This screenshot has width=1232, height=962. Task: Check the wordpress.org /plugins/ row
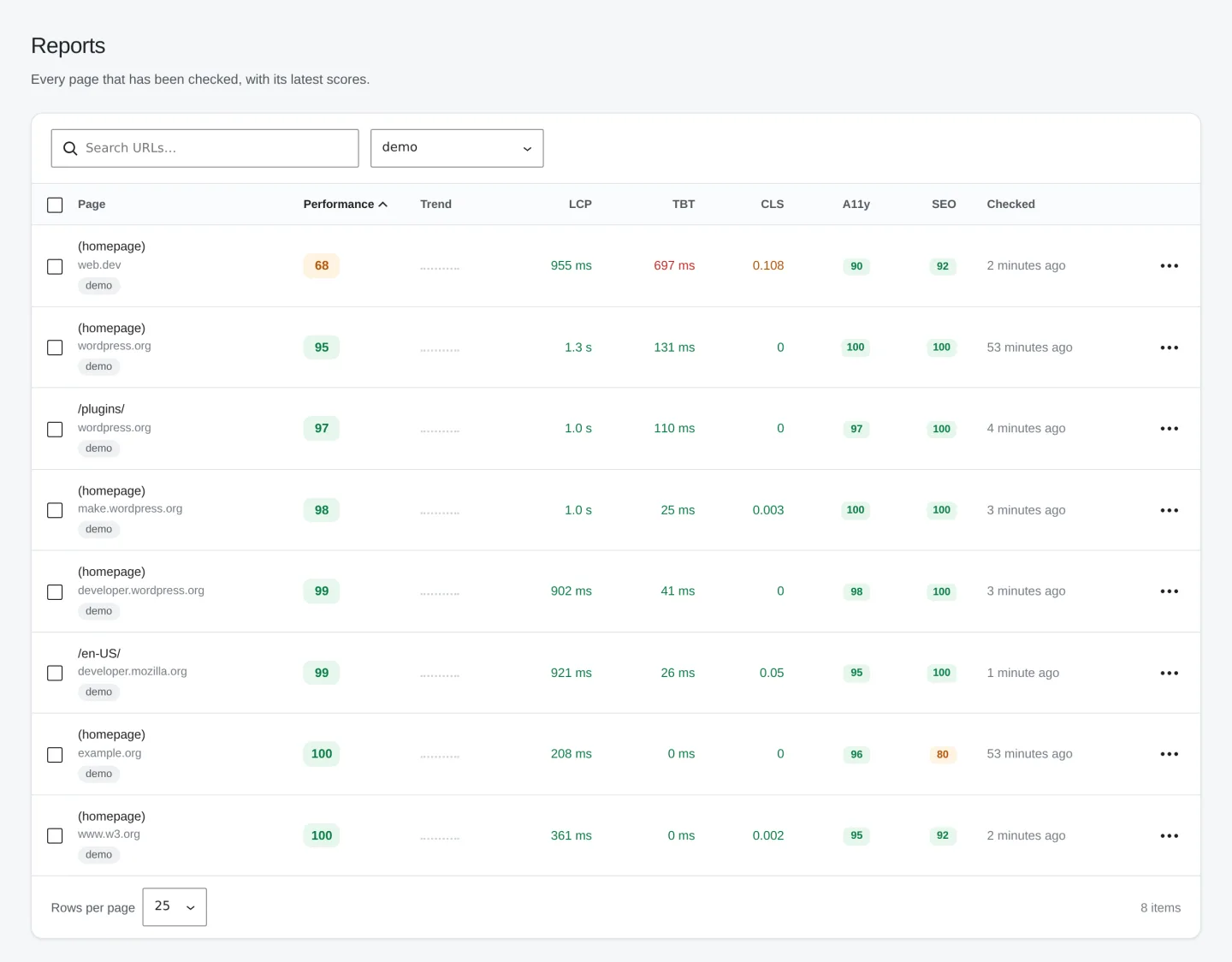point(55,430)
